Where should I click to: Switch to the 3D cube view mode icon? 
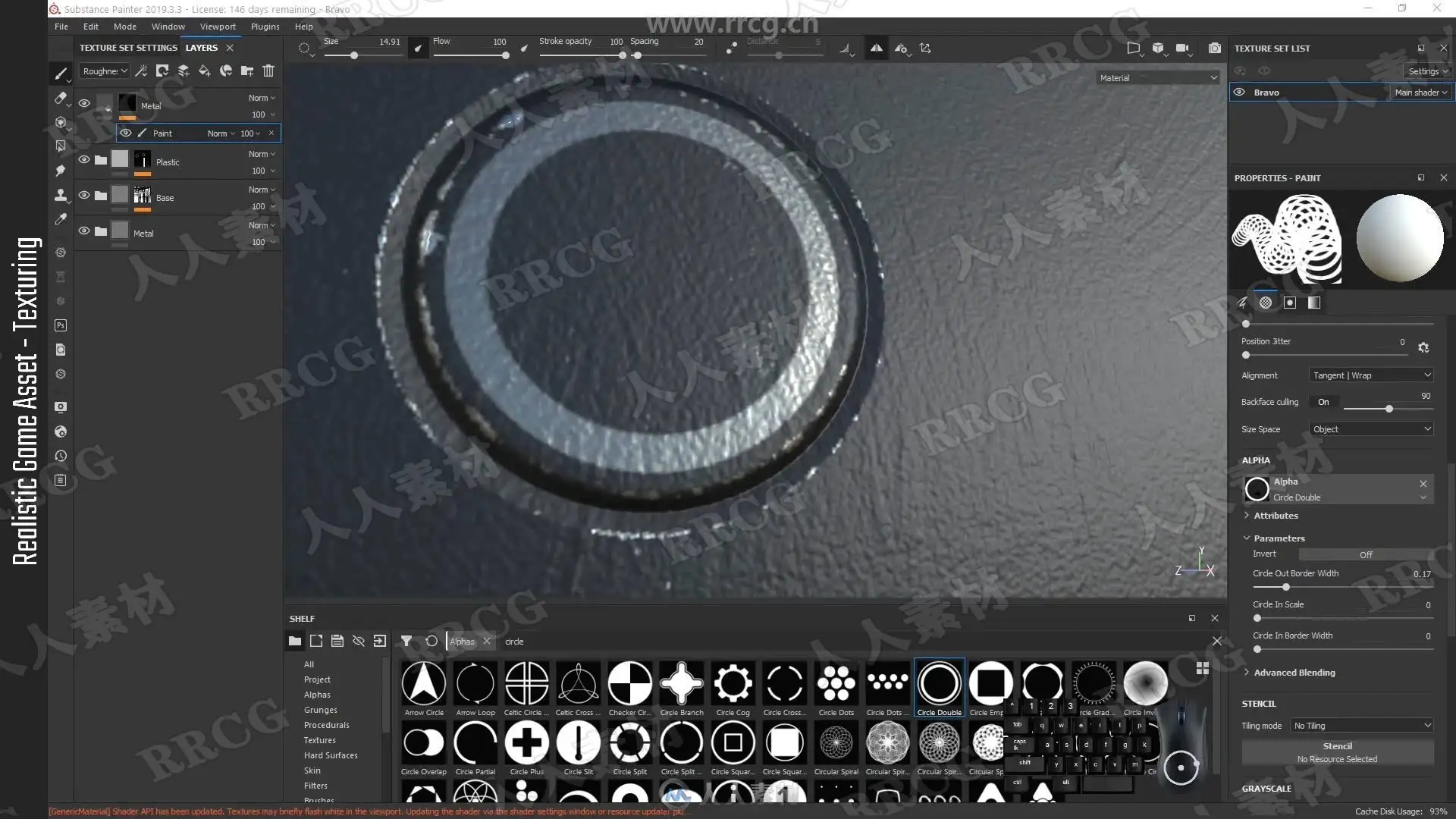[x=1158, y=48]
